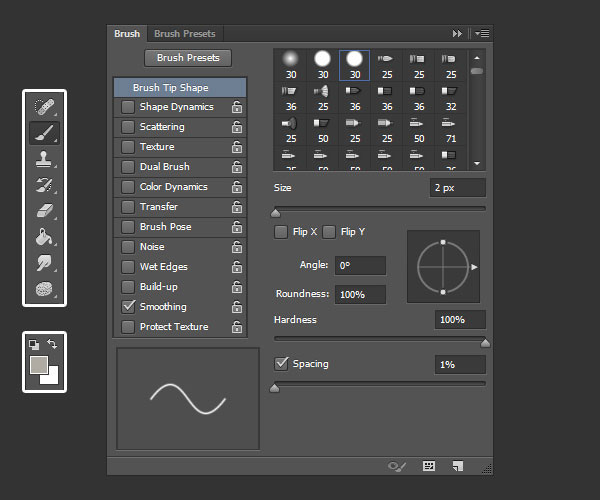Enable Color Dynamics checkbox
600x500 pixels.
(x=128, y=187)
